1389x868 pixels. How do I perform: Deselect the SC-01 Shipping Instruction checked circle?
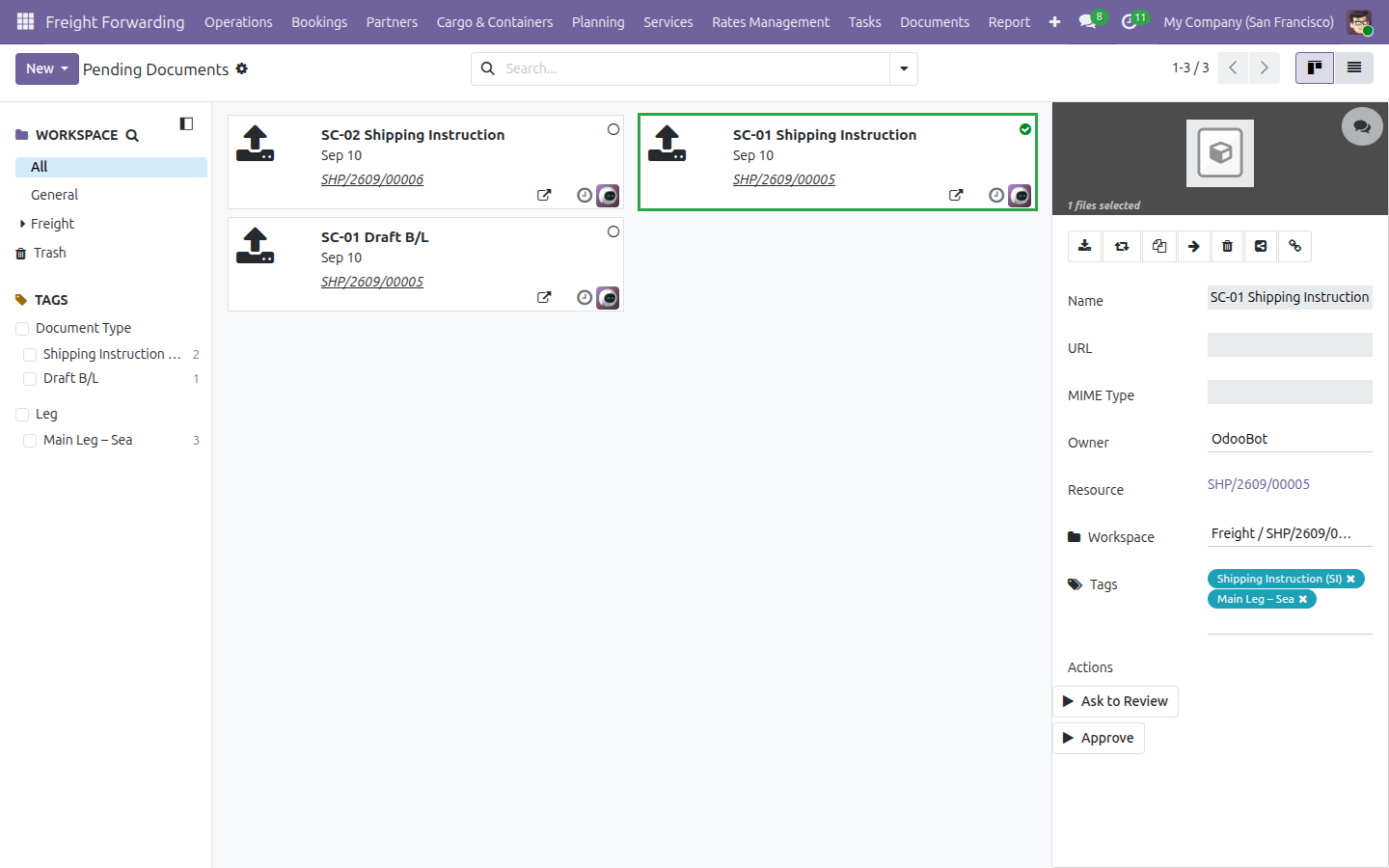1025,129
